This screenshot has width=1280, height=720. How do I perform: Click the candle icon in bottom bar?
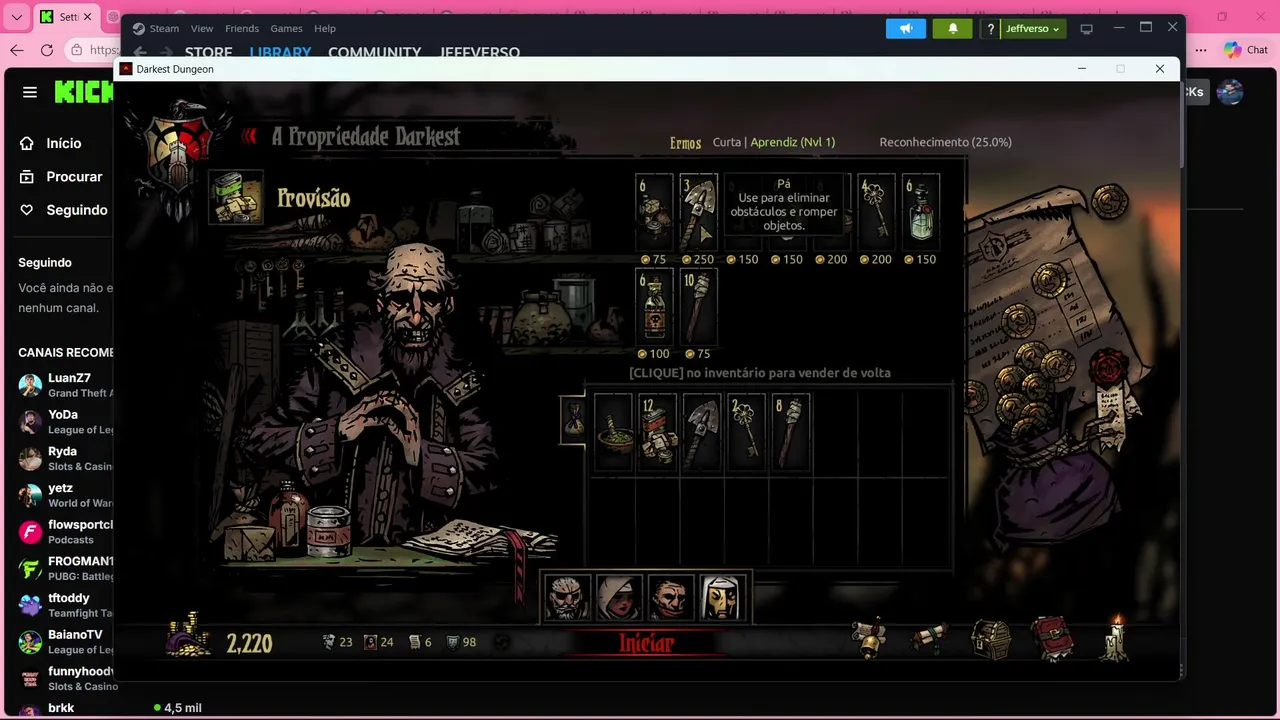tap(1115, 638)
